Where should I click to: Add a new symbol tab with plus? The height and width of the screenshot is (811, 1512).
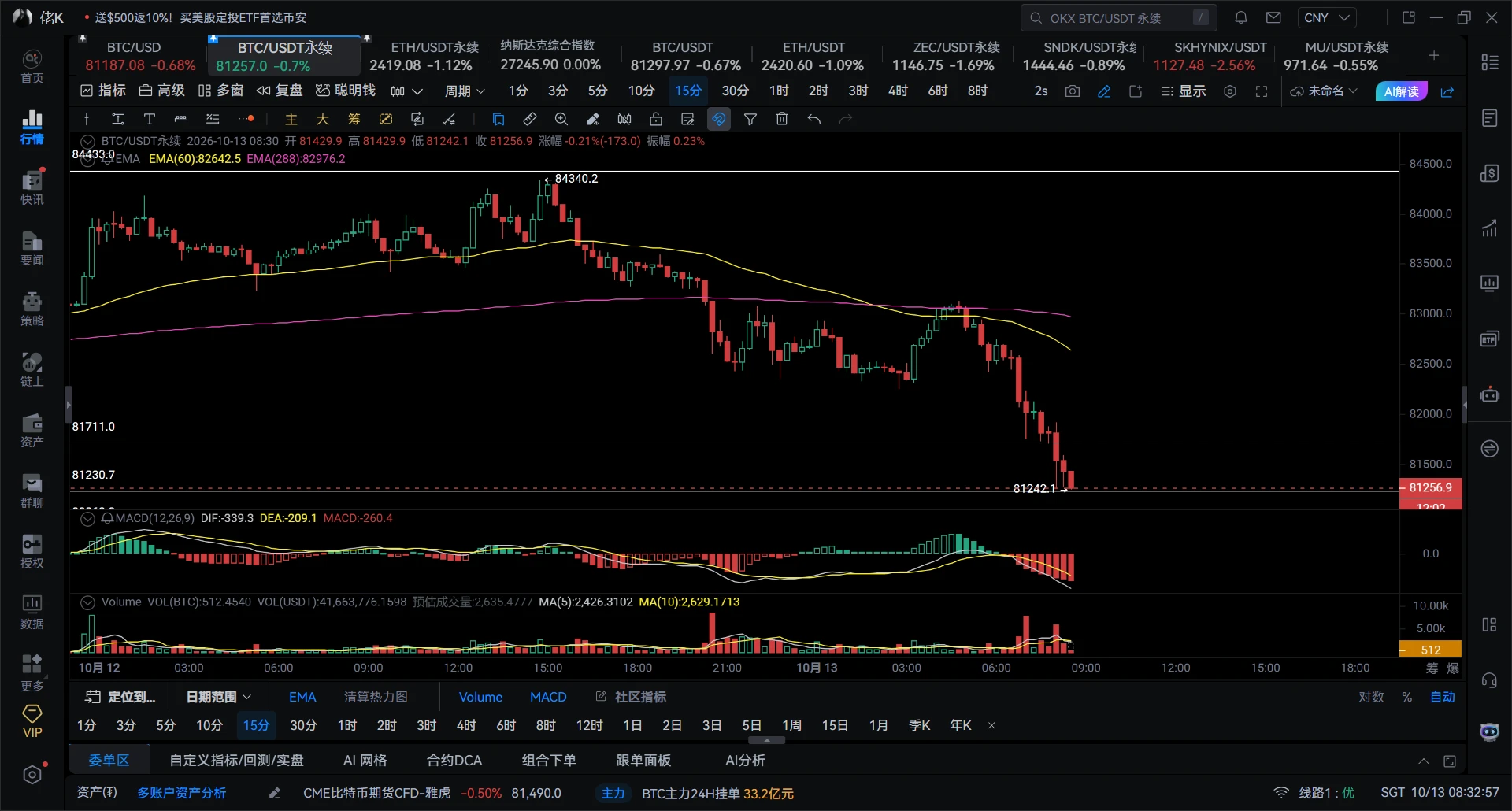(x=1434, y=55)
